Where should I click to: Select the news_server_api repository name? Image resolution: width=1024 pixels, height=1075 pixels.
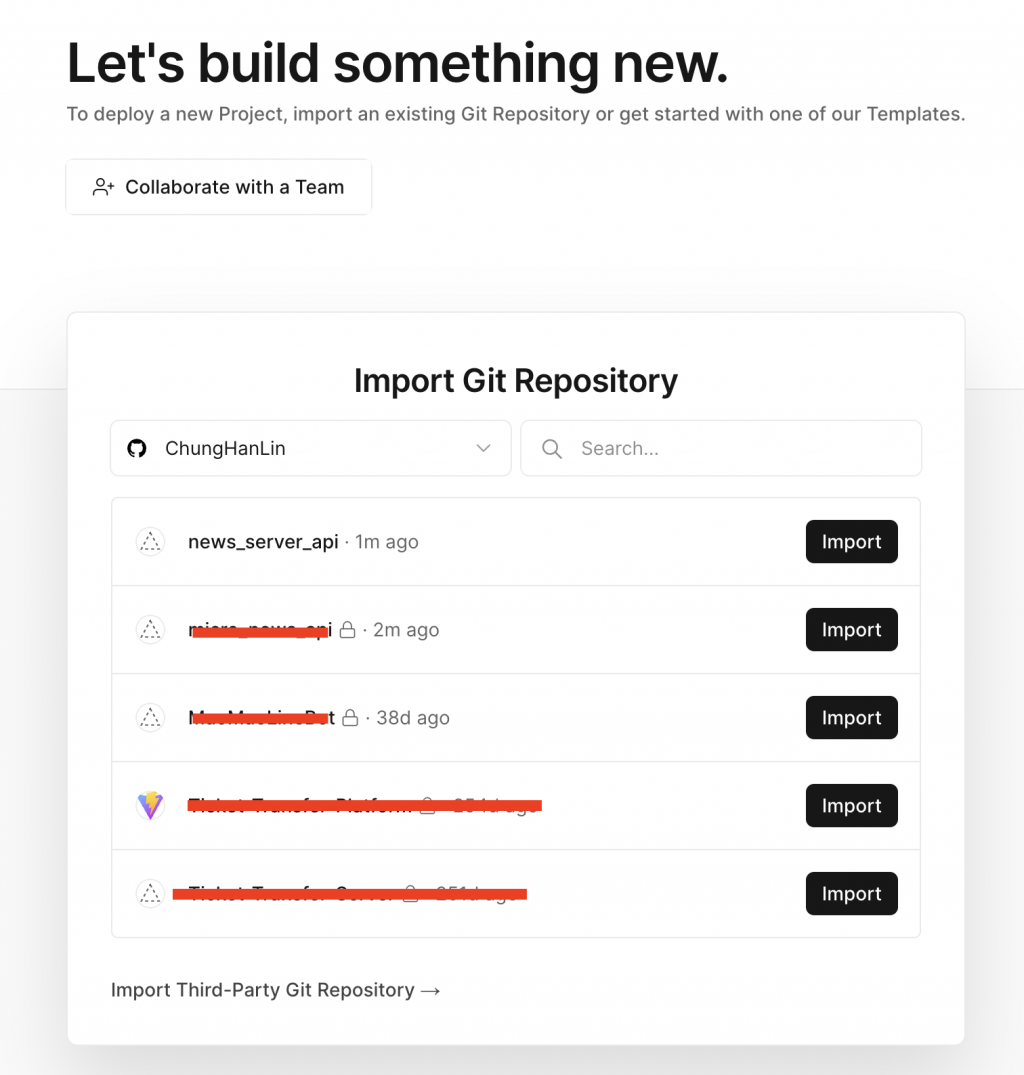pyautogui.click(x=263, y=542)
